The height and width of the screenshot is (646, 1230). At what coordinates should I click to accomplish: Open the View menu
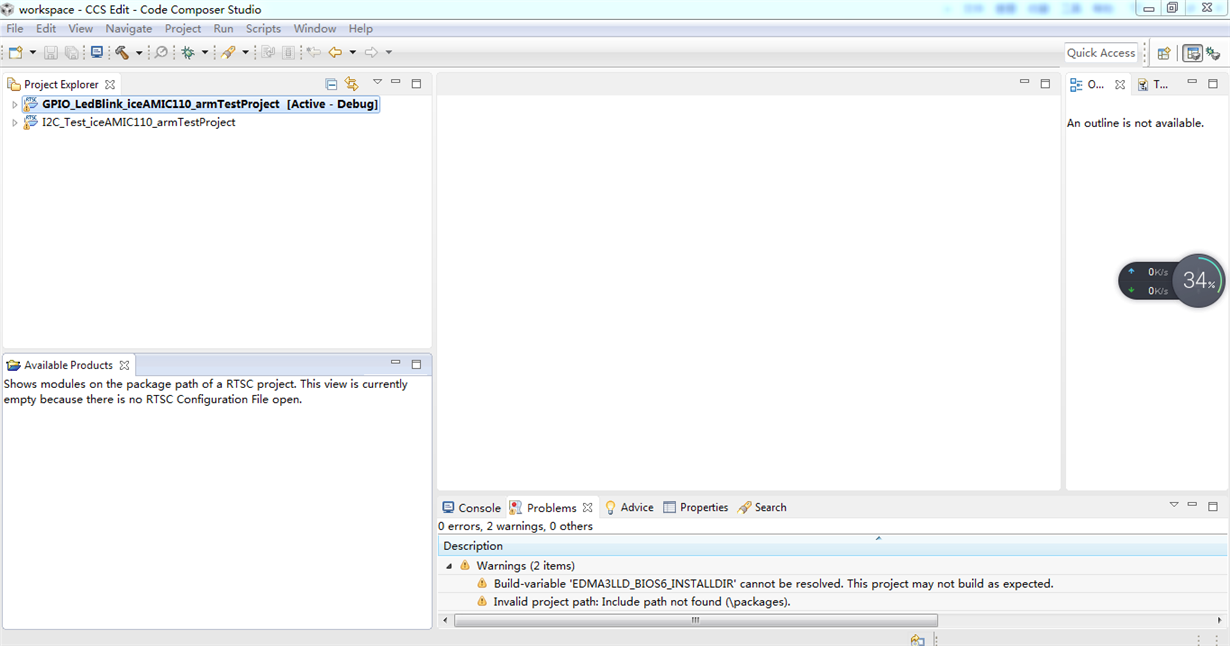(81, 29)
